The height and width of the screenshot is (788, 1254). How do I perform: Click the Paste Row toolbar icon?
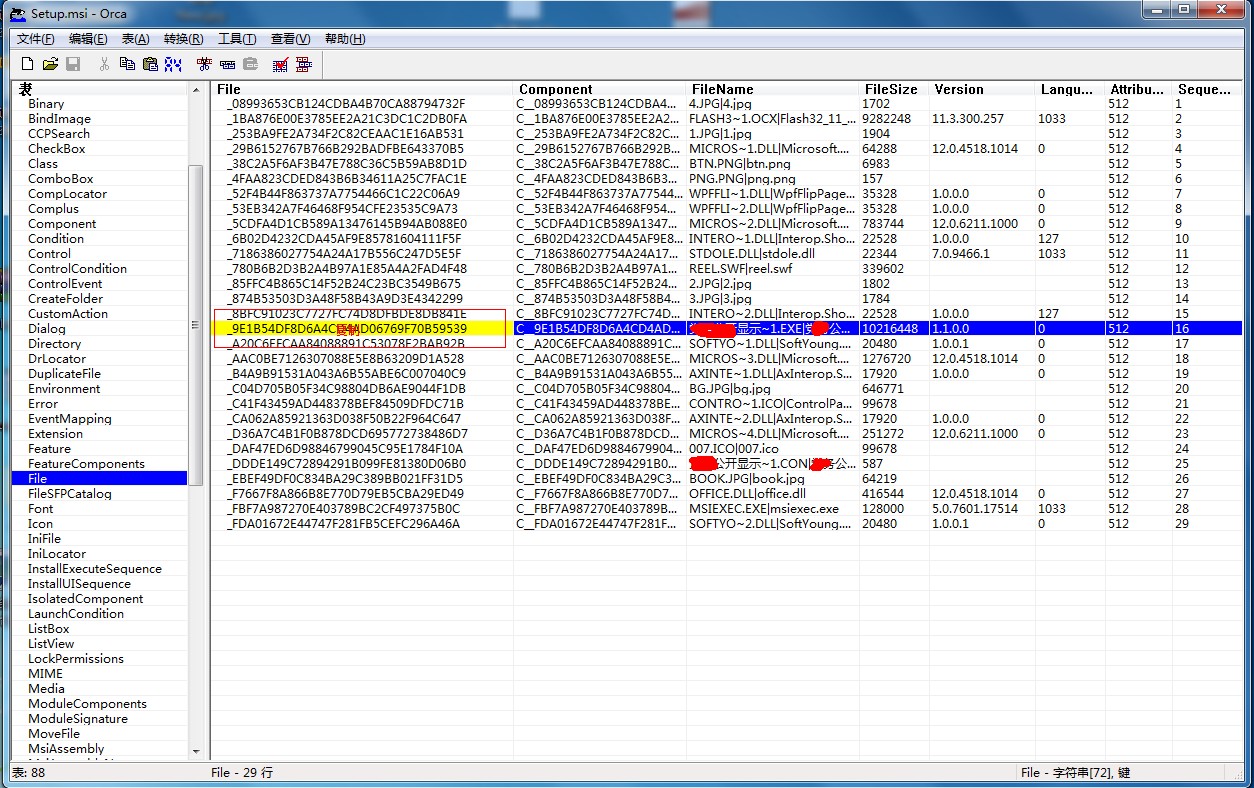[x=250, y=64]
